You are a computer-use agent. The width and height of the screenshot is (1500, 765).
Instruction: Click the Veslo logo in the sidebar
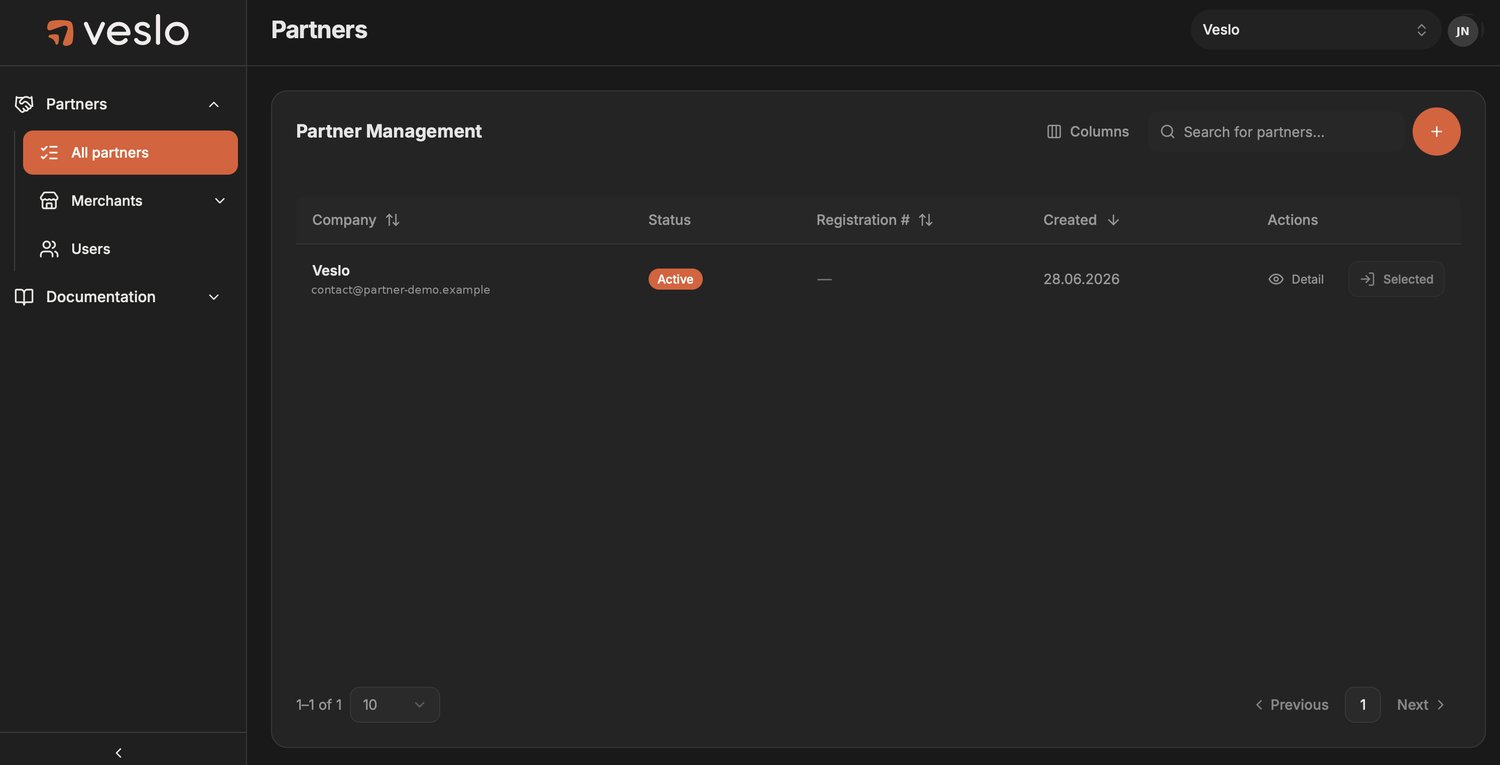click(x=118, y=31)
